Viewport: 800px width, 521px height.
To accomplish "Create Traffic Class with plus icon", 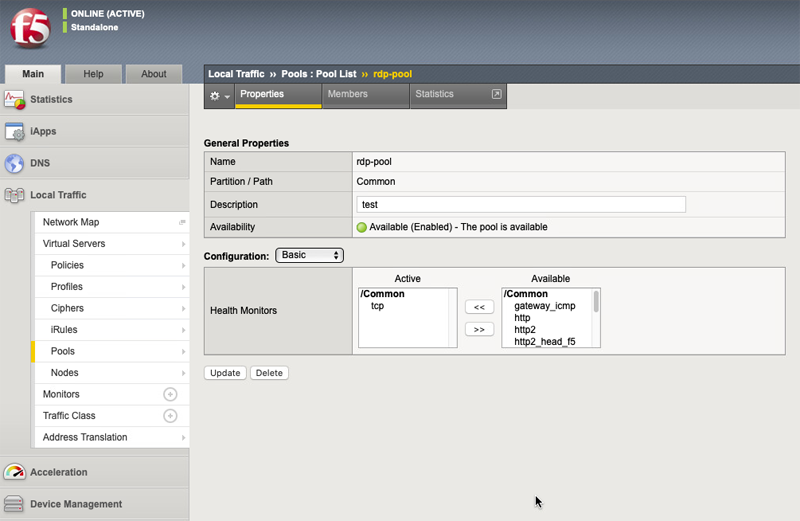I will 170,416.
